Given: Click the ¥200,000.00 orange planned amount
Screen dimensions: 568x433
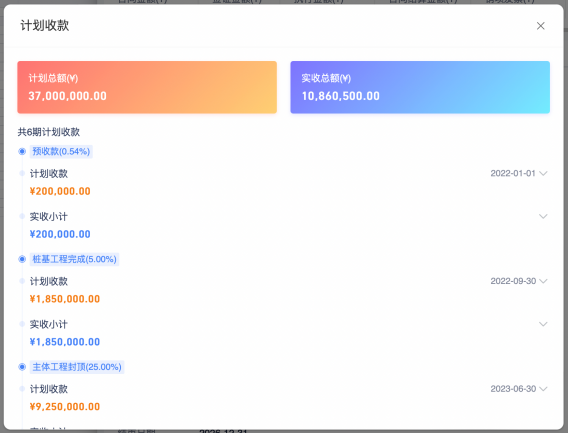Looking at the screenshot, I should [x=60, y=191].
